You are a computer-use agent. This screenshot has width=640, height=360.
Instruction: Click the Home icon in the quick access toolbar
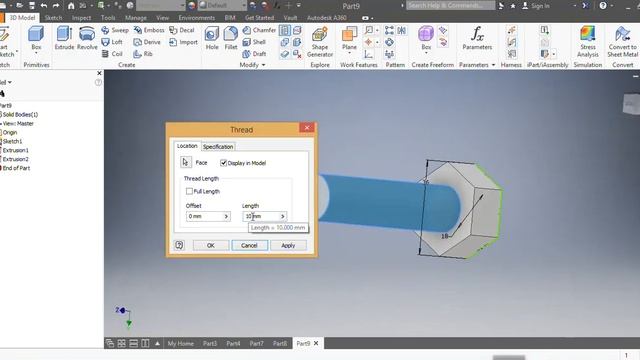click(x=71, y=6)
